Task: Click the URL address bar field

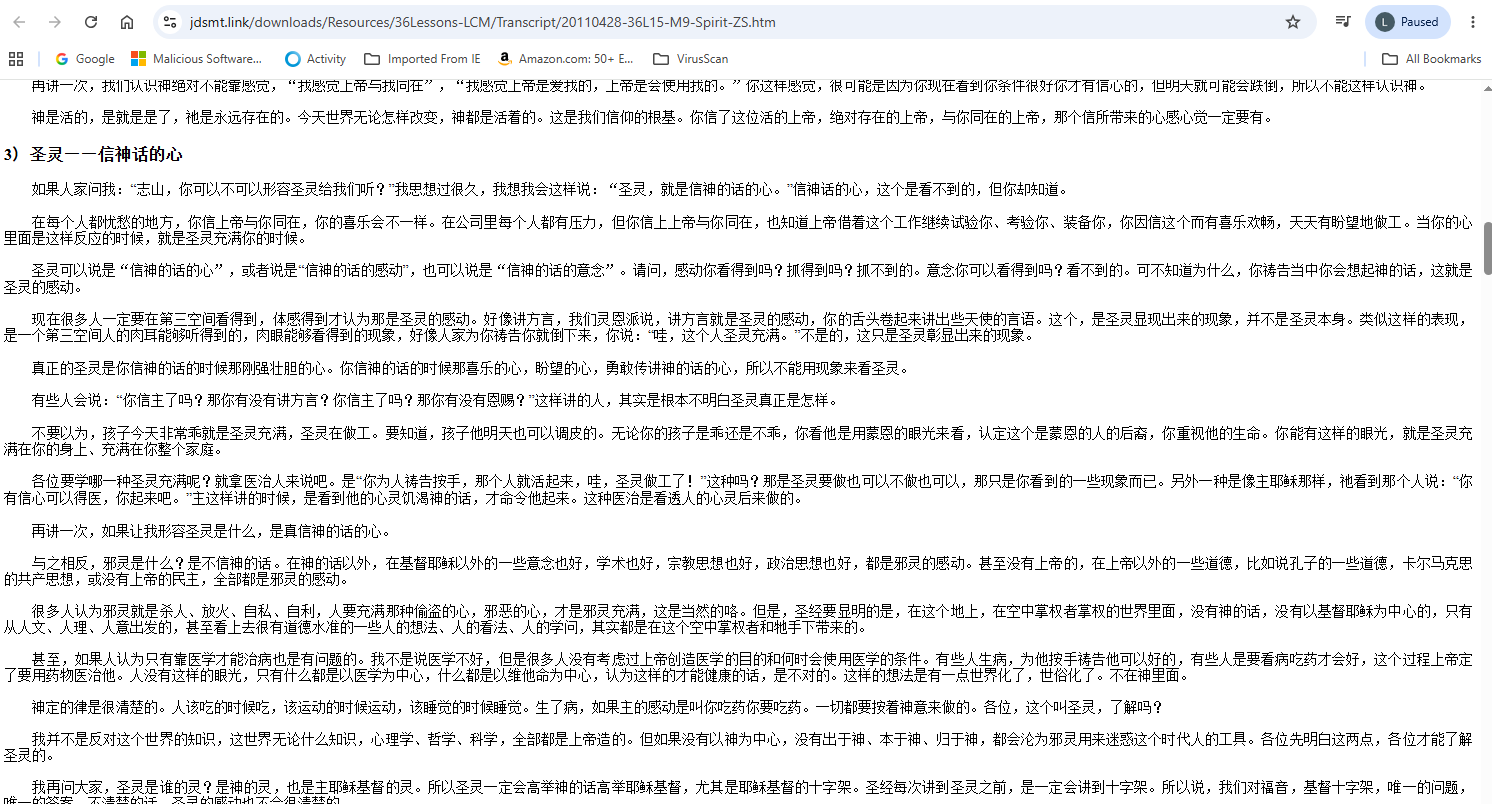Action: pos(720,22)
